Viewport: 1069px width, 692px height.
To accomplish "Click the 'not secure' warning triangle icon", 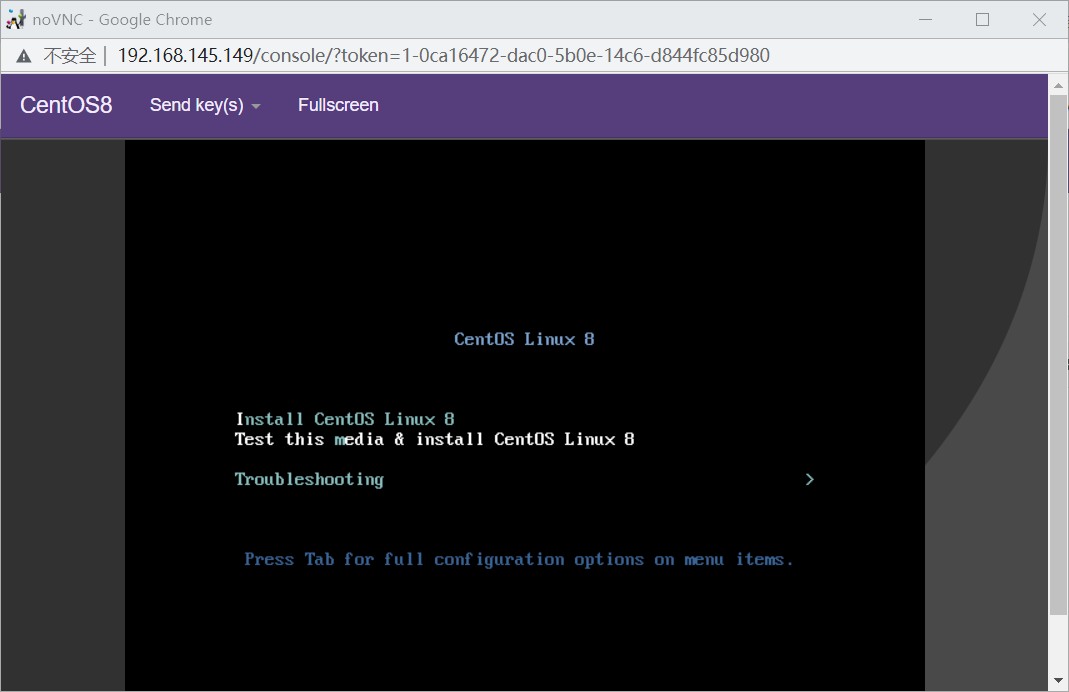I will pyautogui.click(x=24, y=56).
